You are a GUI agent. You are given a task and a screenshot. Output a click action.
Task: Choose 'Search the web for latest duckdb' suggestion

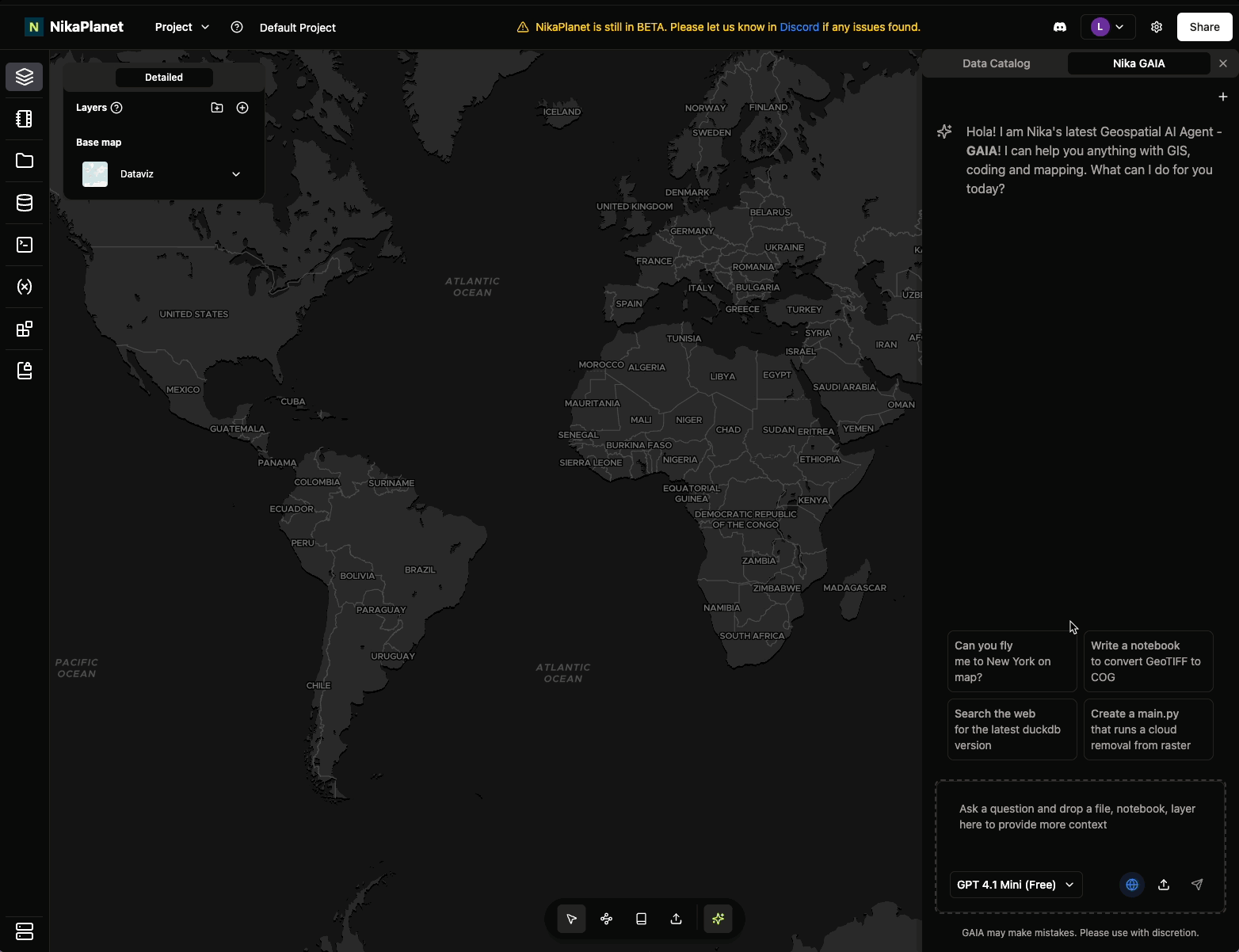pos(1012,729)
